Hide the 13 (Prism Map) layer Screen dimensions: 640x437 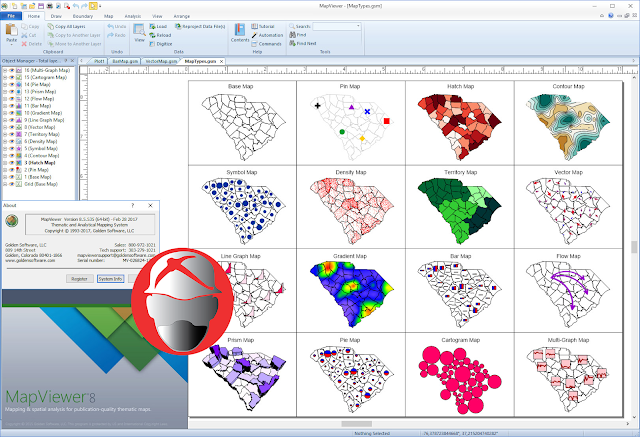(12, 92)
